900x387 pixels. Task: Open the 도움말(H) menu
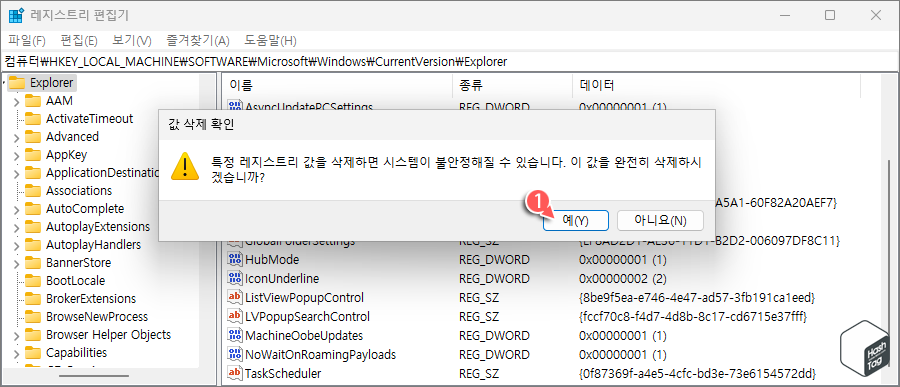[x=270, y=41]
